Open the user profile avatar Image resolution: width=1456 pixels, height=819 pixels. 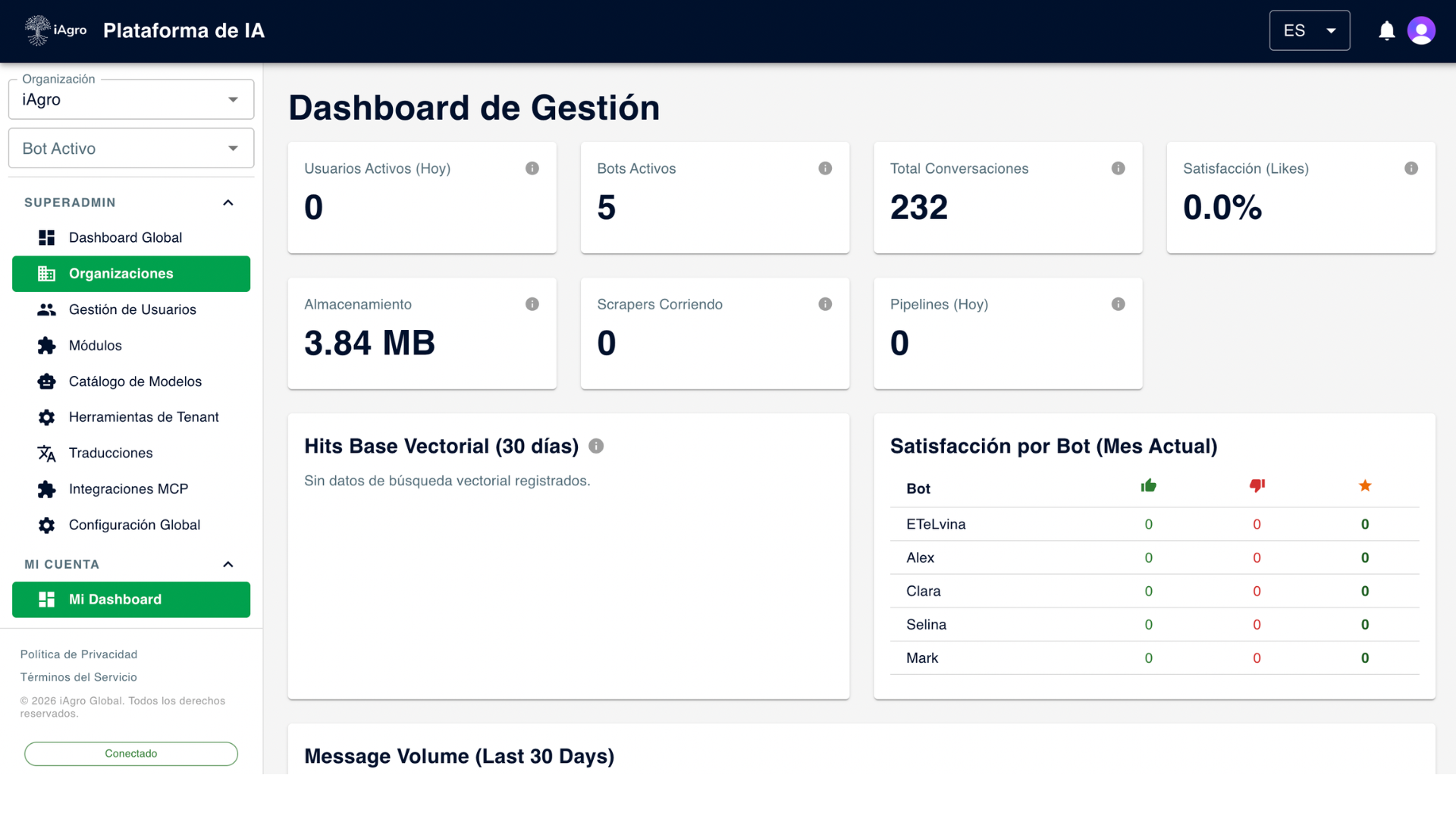(x=1421, y=30)
